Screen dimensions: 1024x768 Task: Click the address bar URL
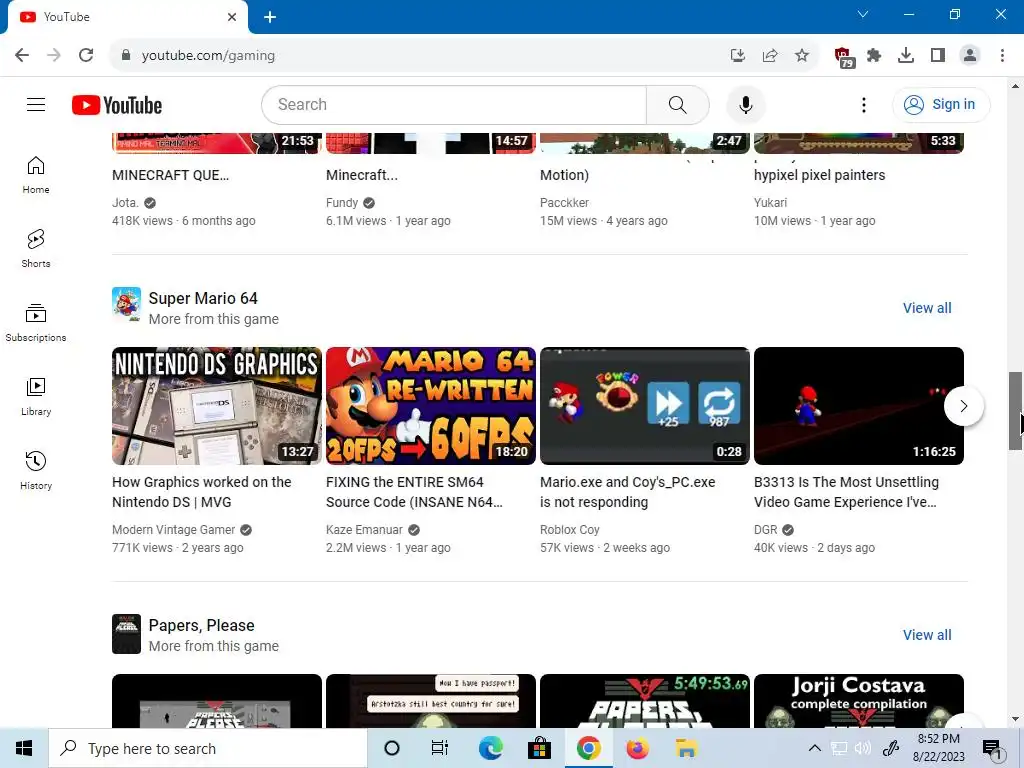coord(208,56)
